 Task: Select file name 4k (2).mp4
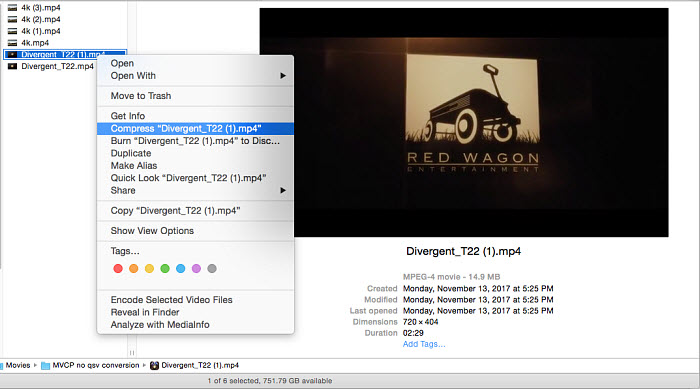tap(41, 19)
